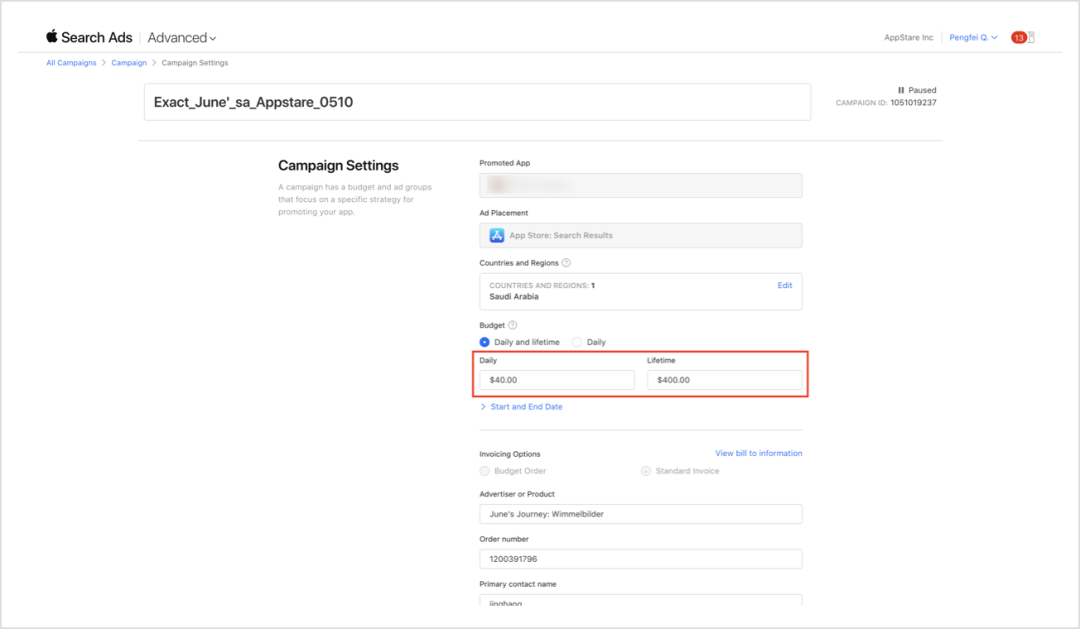This screenshot has height=629, width=1080.
Task: Click the Countries and Regions help icon
Action: [x=566, y=263]
